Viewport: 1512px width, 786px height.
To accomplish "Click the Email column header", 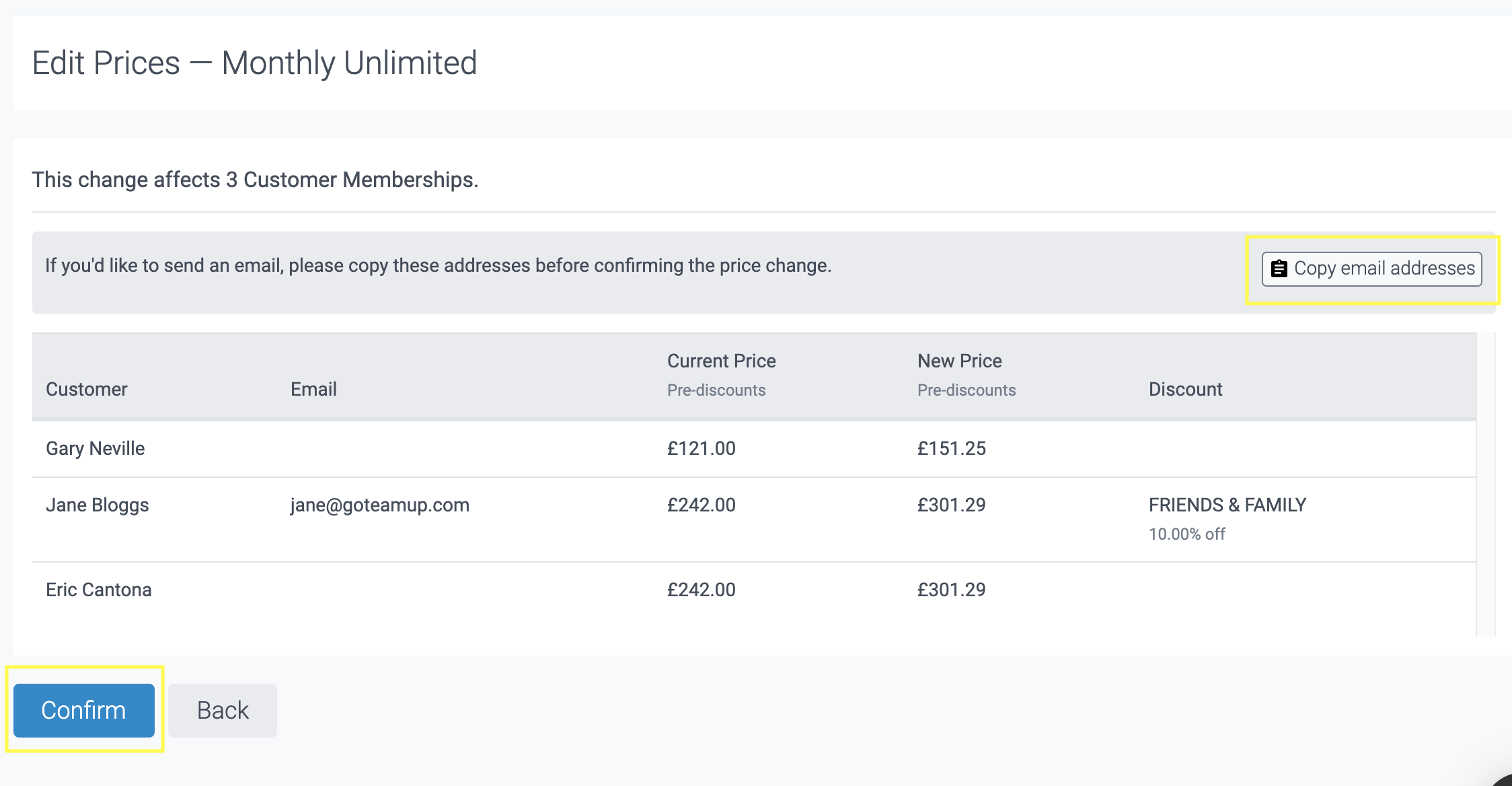I will coord(313,389).
